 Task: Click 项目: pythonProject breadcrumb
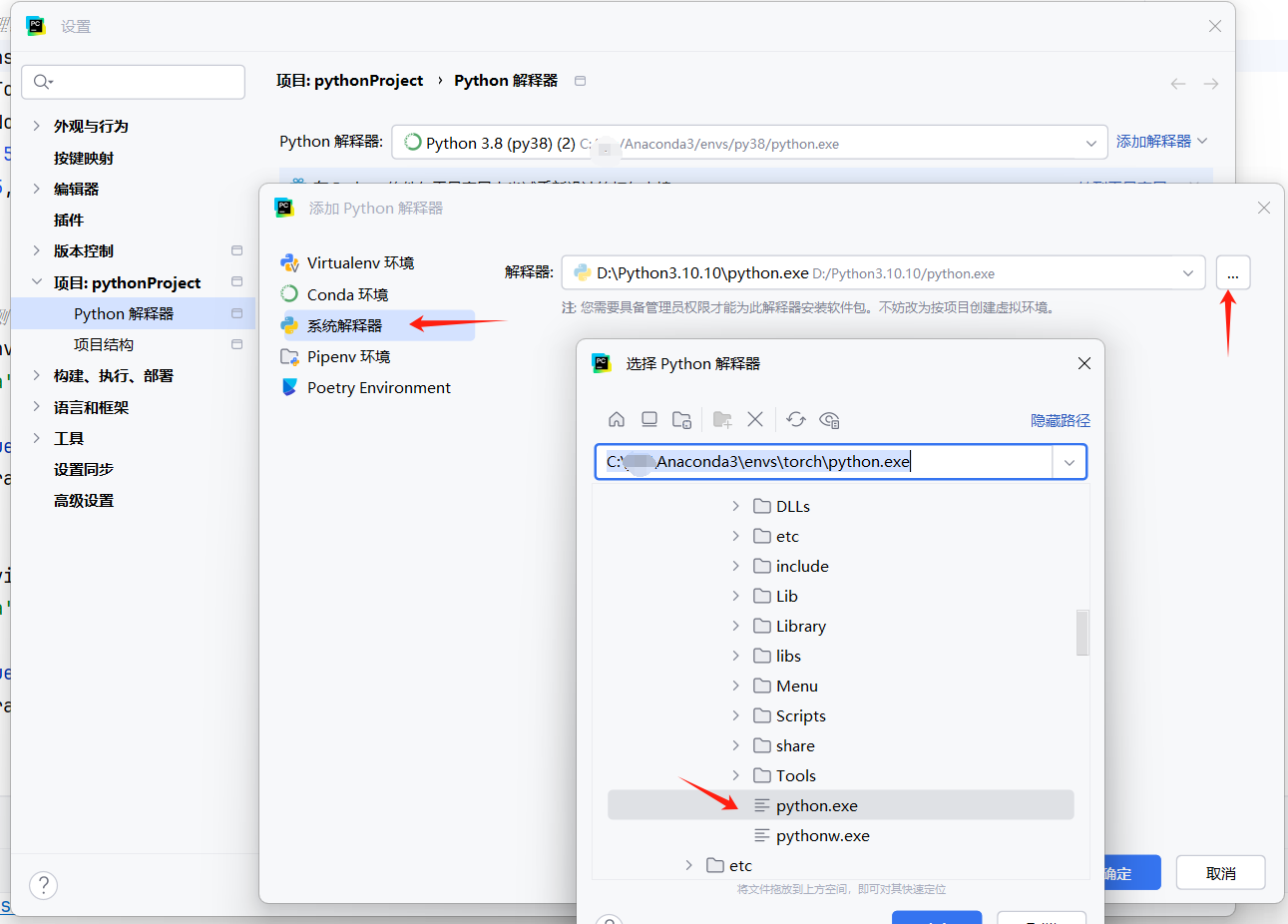pyautogui.click(x=349, y=81)
